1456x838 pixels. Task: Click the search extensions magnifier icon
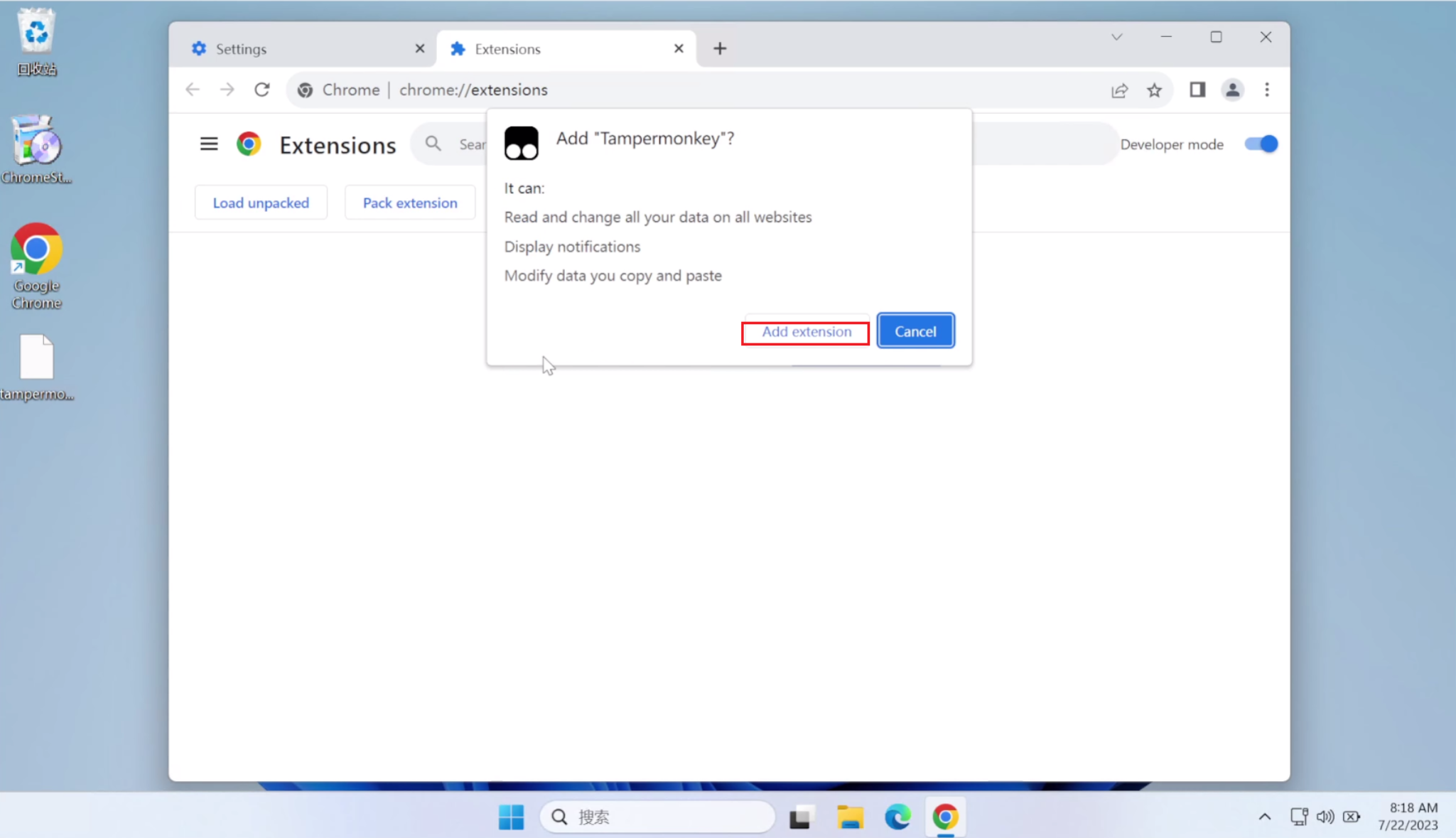433,144
